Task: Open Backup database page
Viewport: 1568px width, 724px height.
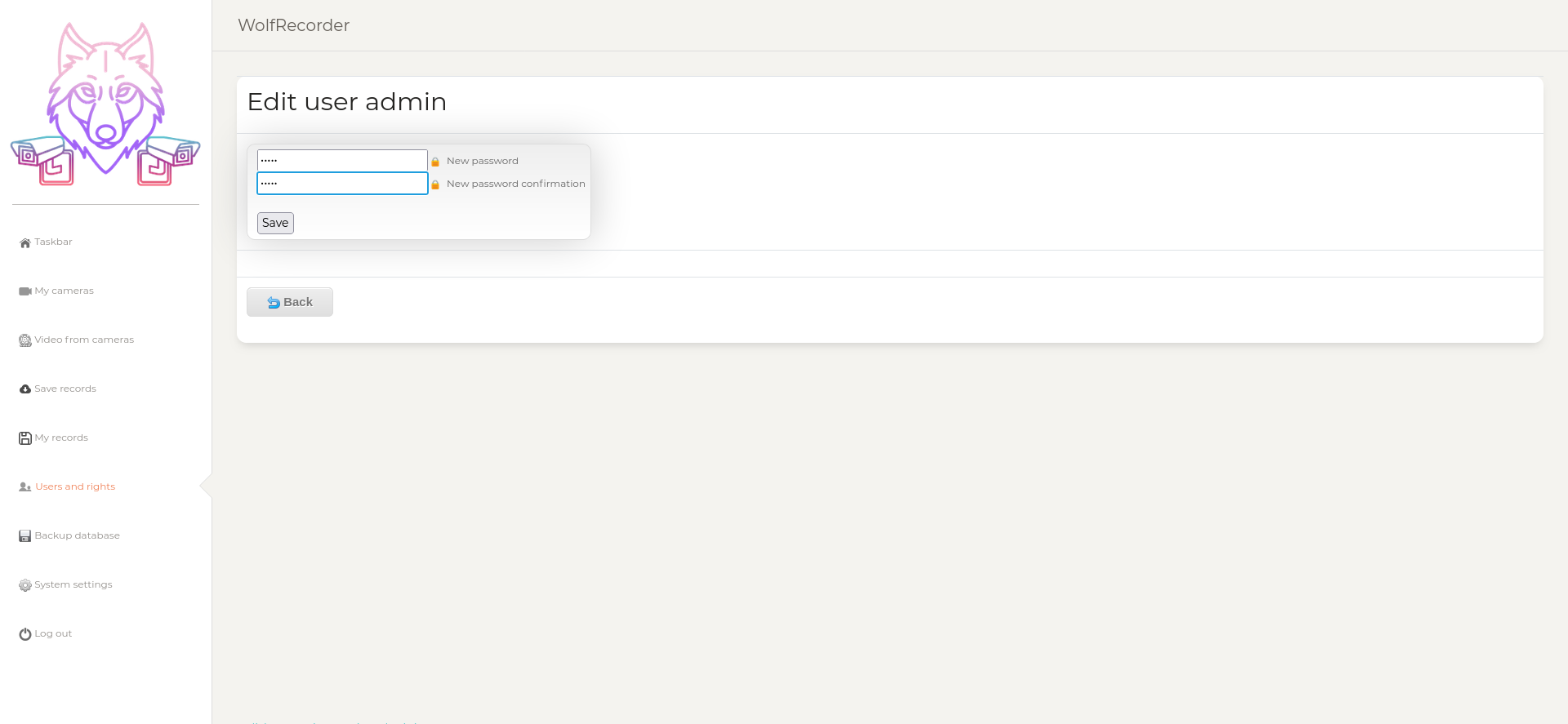Action: click(x=77, y=536)
